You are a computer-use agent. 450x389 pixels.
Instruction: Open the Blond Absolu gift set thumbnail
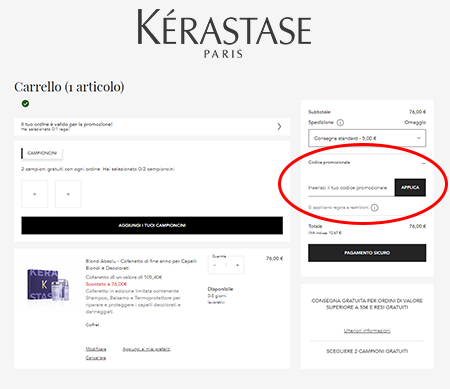click(48, 285)
